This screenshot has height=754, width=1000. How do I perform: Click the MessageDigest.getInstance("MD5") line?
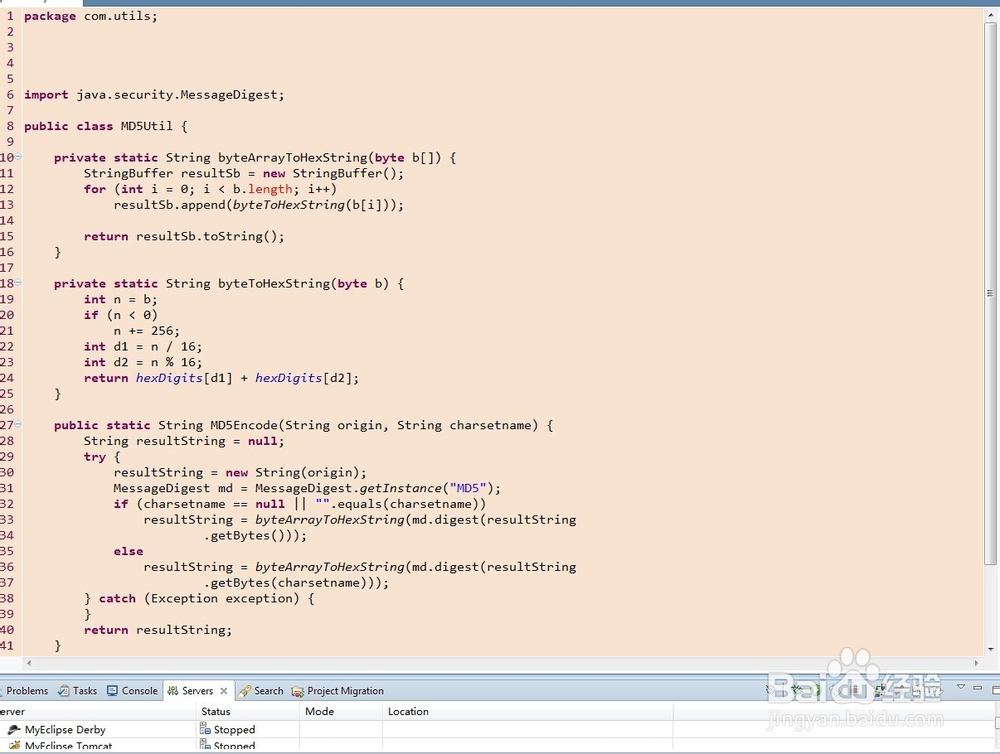pos(307,488)
